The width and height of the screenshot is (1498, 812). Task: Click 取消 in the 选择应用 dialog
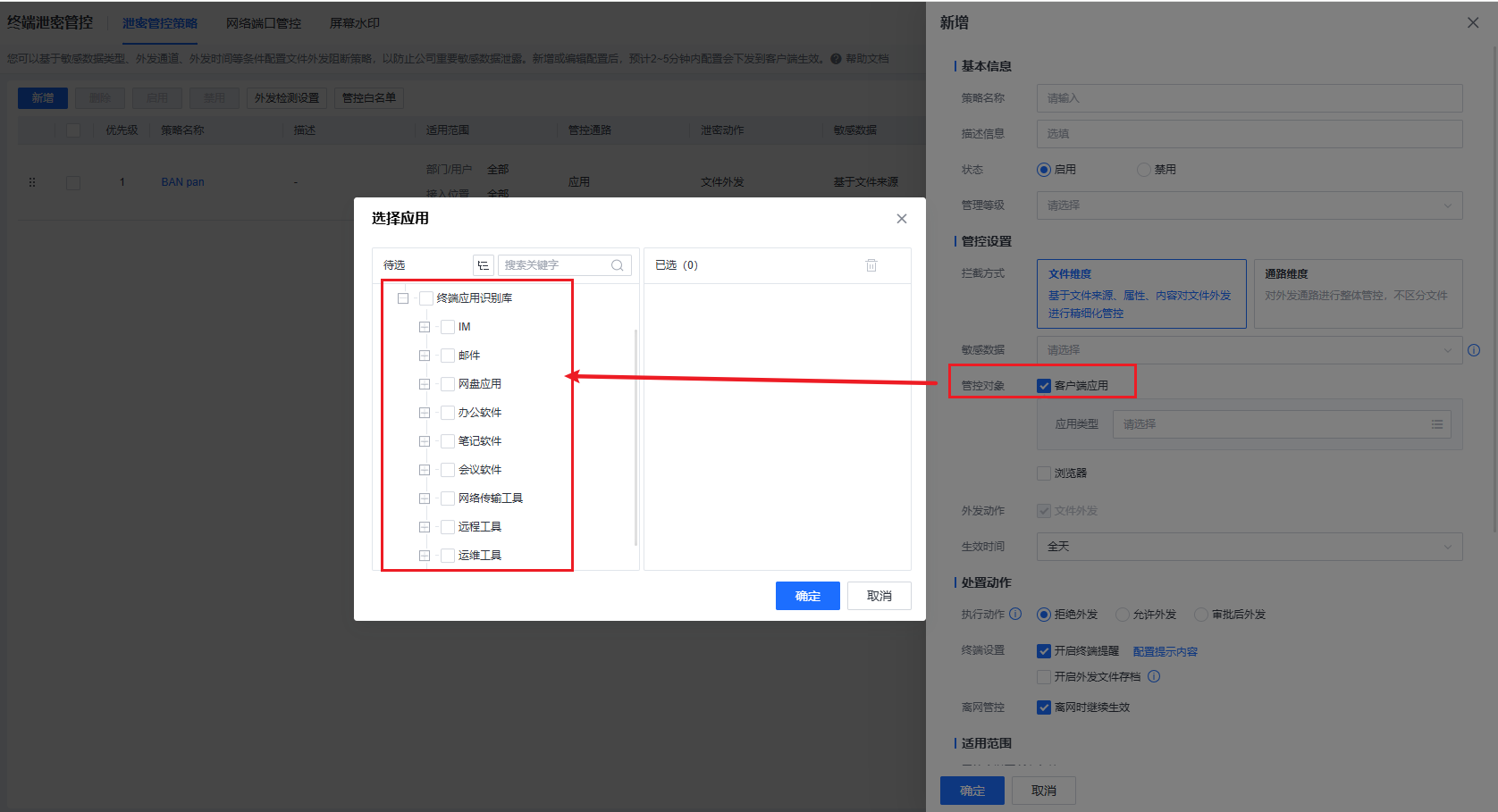tap(879, 596)
